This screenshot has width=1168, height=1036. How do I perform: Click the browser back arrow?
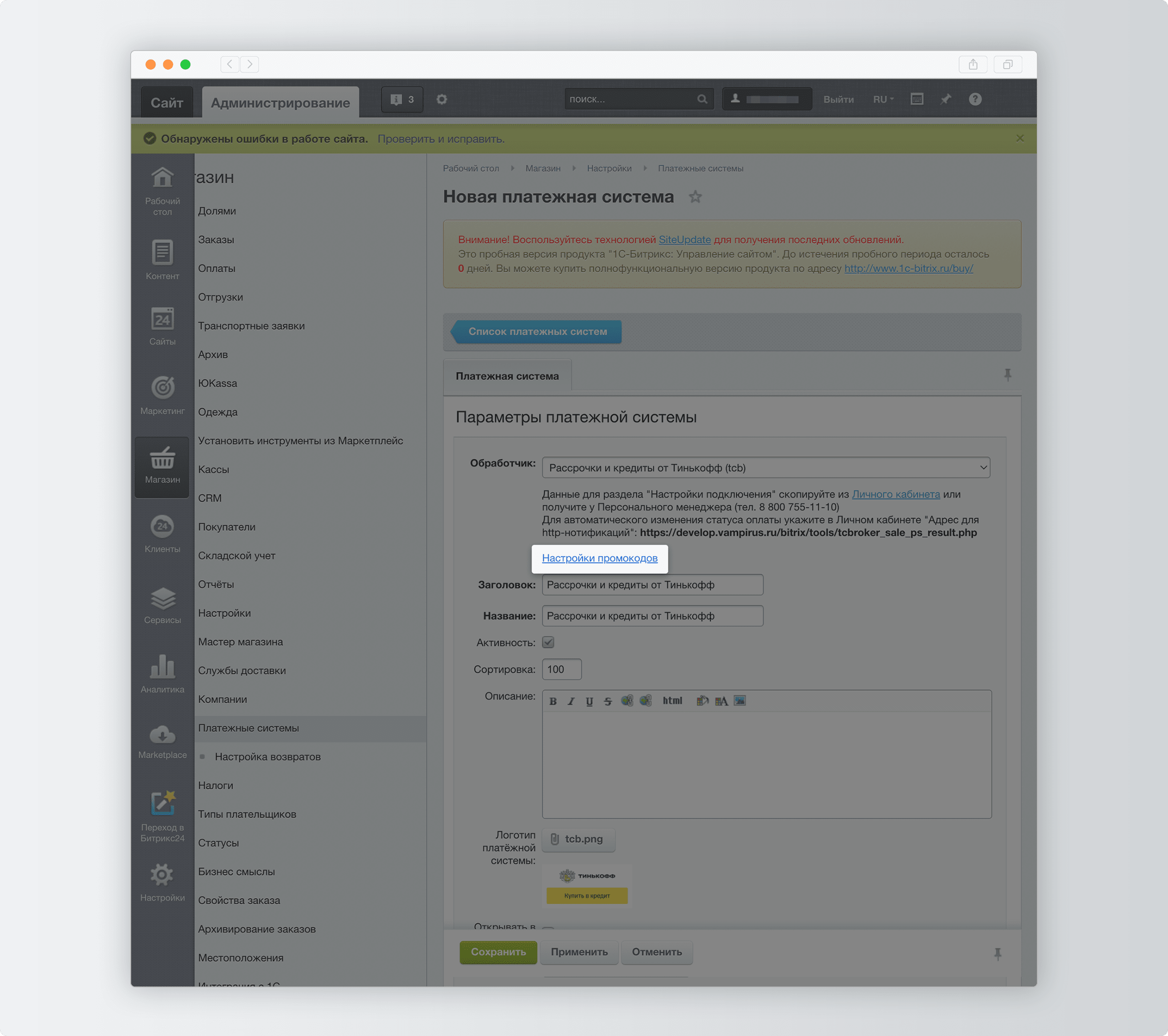pos(229,64)
